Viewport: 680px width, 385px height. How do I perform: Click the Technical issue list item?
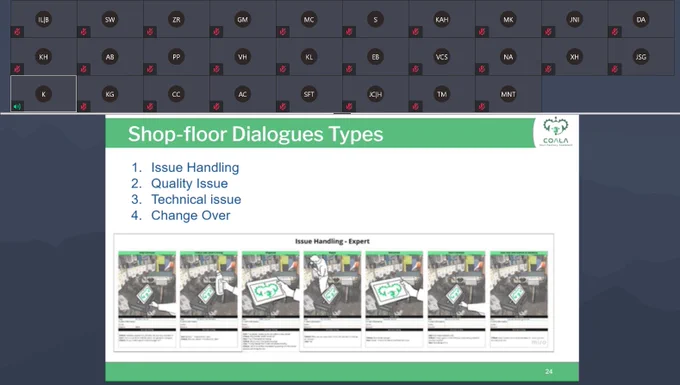click(x=196, y=199)
